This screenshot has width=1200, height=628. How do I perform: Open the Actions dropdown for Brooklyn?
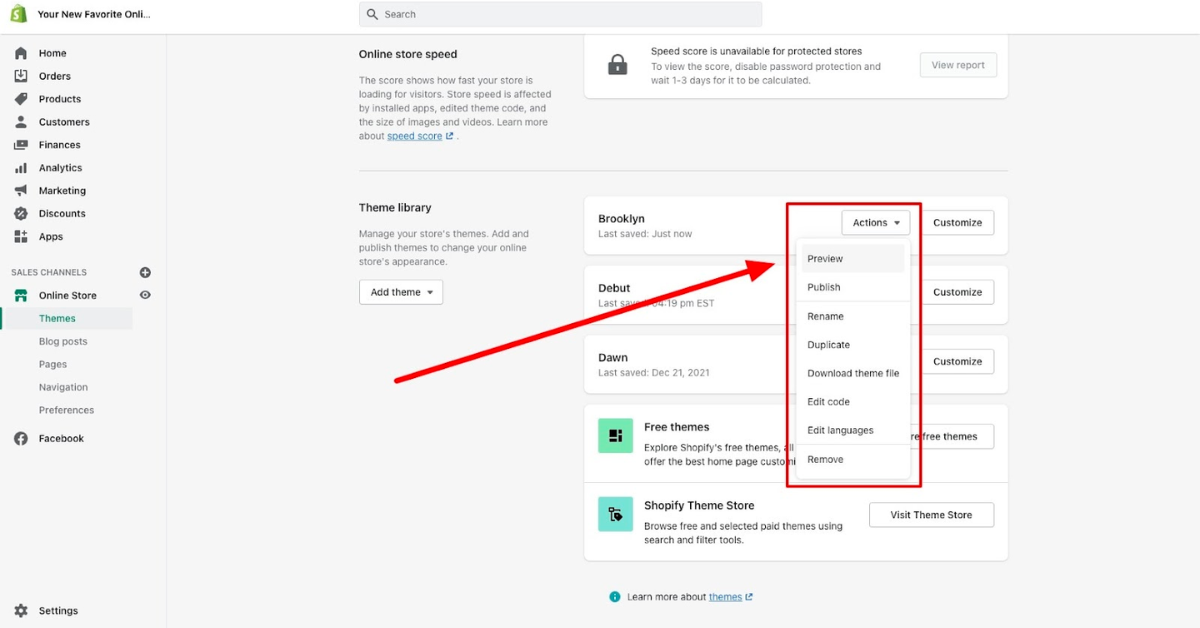pyautogui.click(x=875, y=222)
